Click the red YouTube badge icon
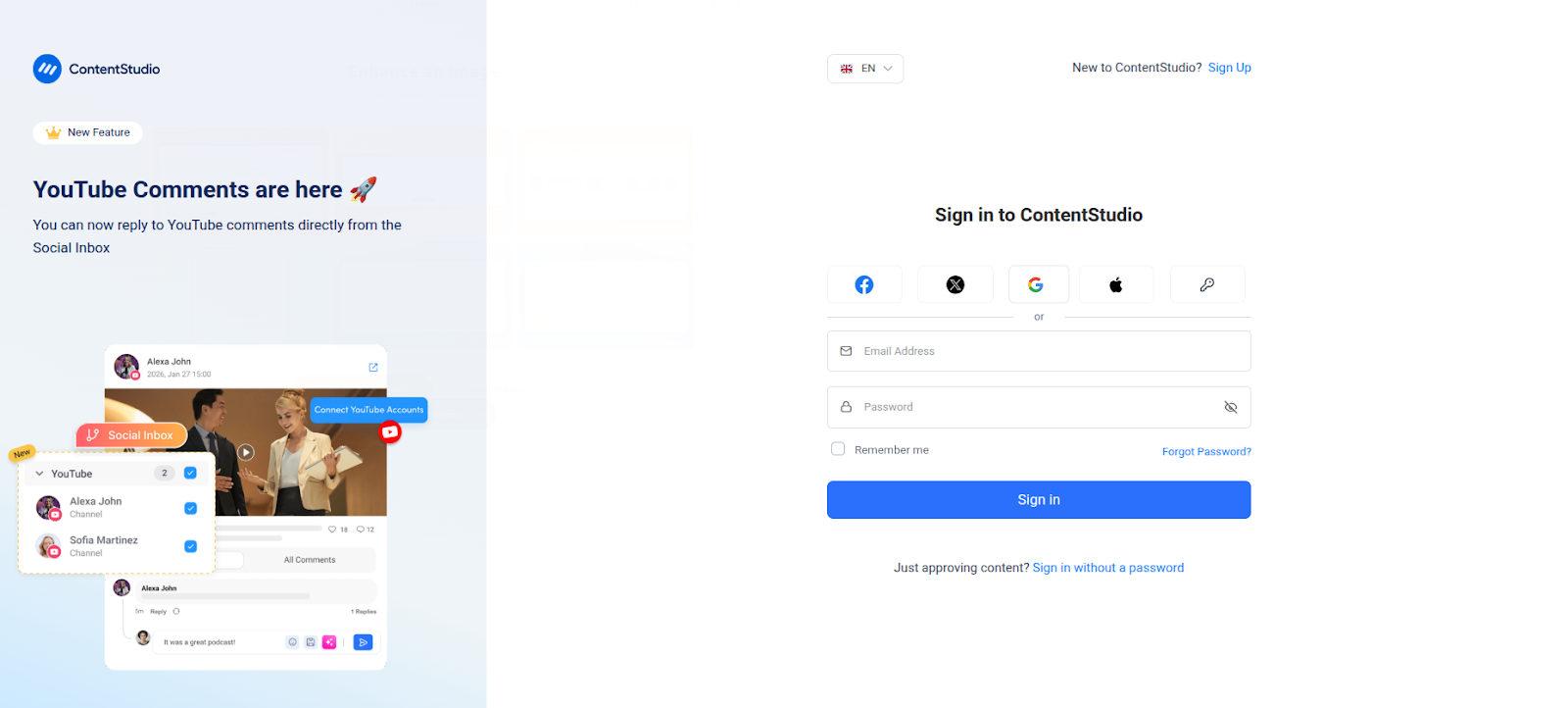This screenshot has width=1568, height=708. pyautogui.click(x=390, y=431)
